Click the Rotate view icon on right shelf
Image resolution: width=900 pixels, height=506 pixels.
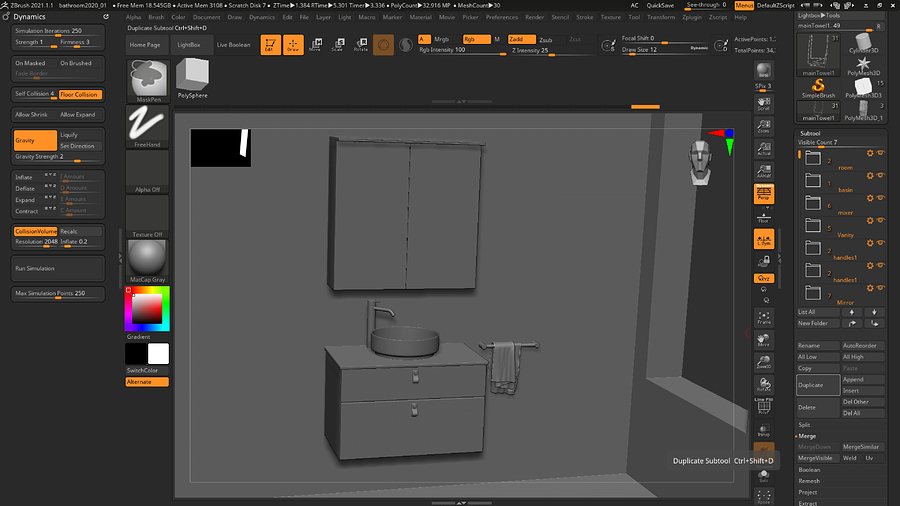[764, 384]
